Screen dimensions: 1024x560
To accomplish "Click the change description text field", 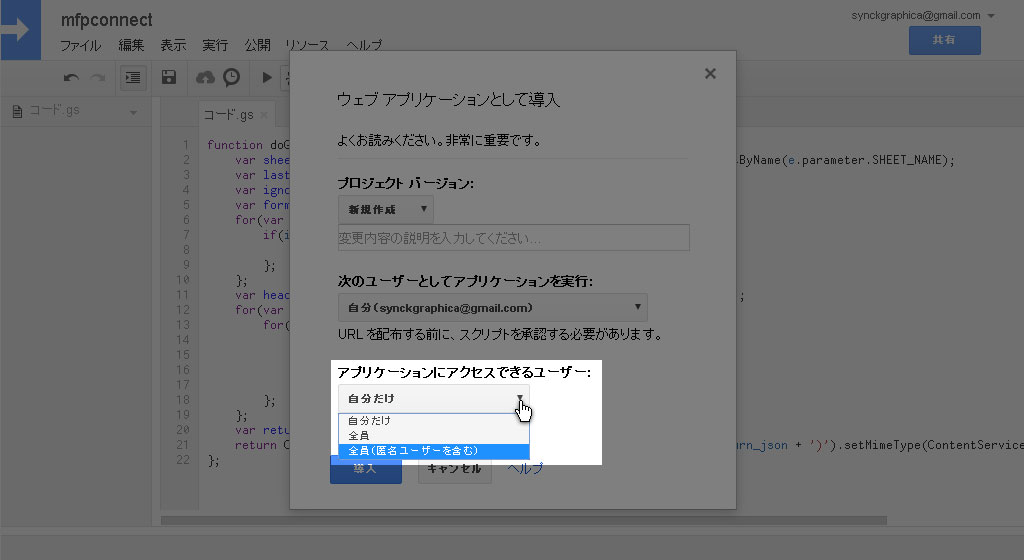I will (513, 238).
